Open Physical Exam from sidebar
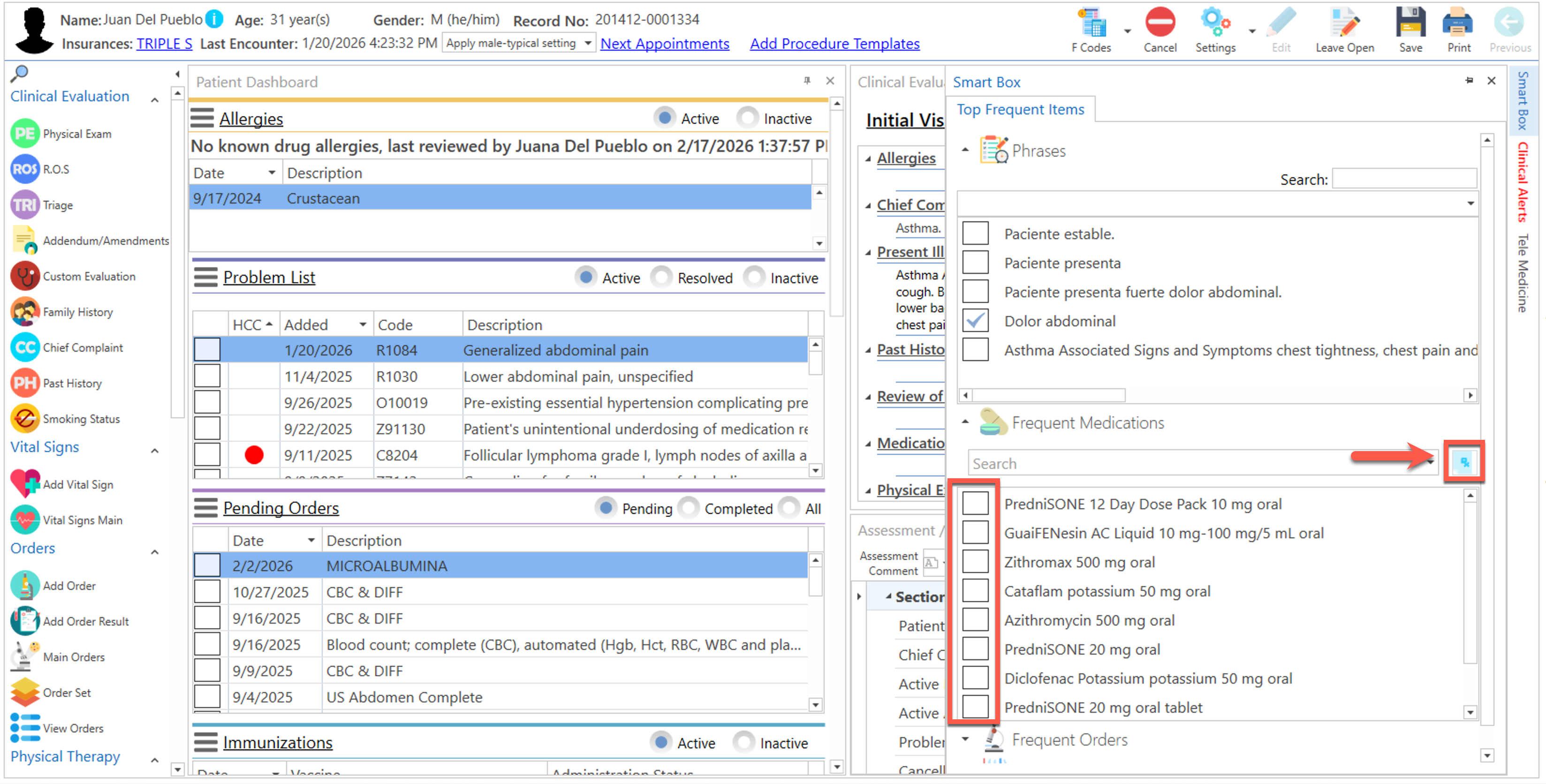 (x=25, y=134)
